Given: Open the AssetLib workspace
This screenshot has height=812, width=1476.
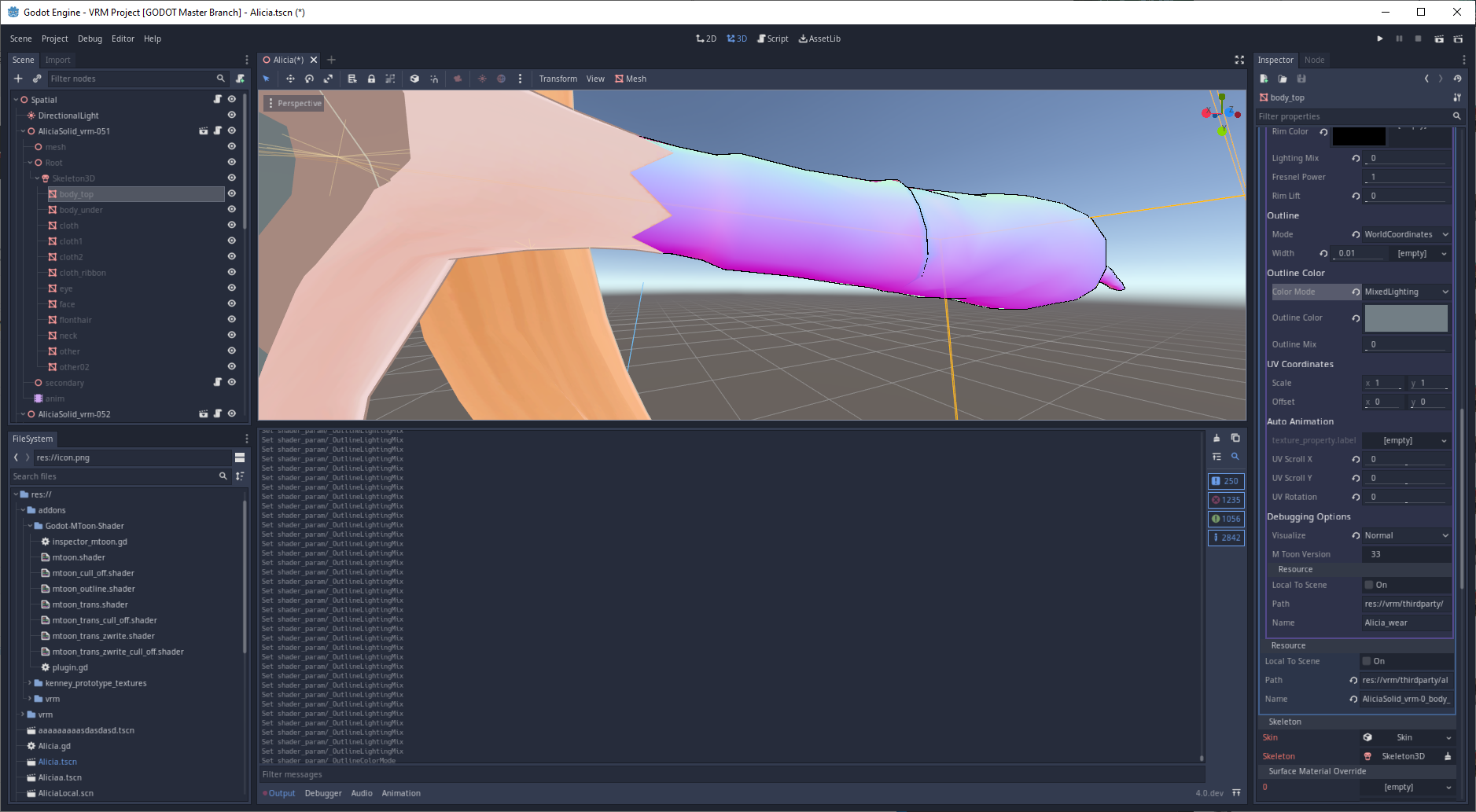Looking at the screenshot, I should point(819,39).
